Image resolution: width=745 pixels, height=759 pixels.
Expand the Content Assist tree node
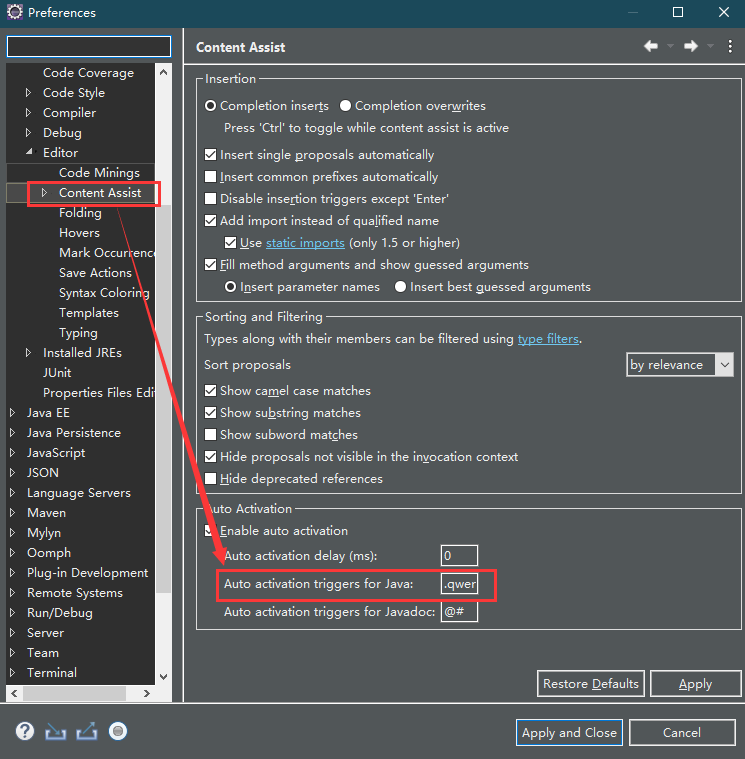44,192
